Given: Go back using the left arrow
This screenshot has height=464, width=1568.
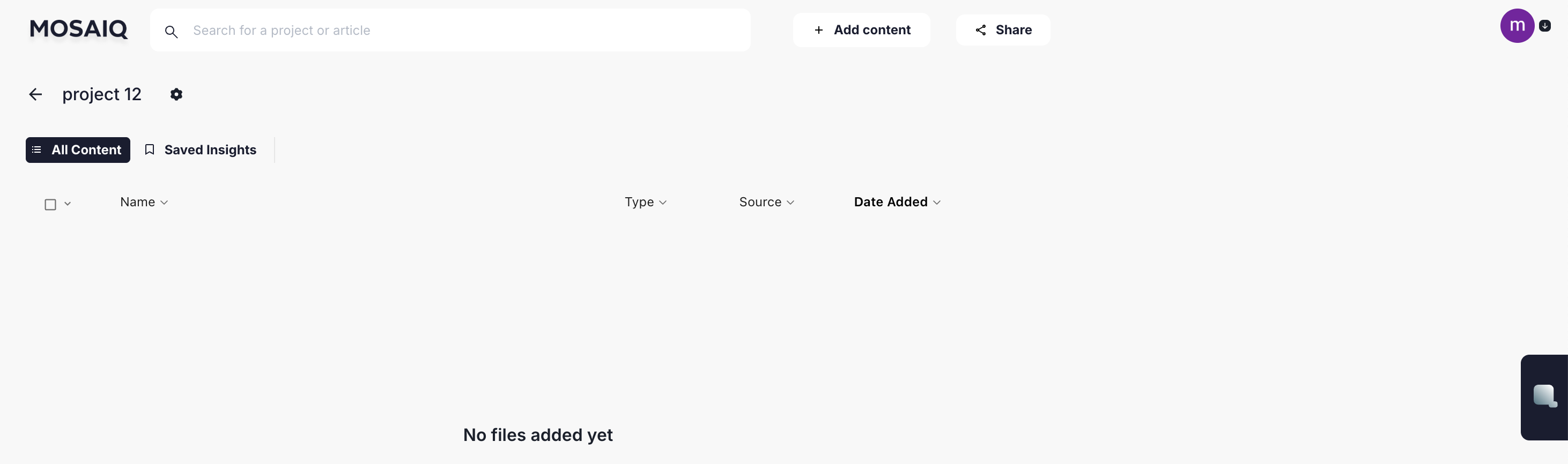Looking at the screenshot, I should click(35, 94).
